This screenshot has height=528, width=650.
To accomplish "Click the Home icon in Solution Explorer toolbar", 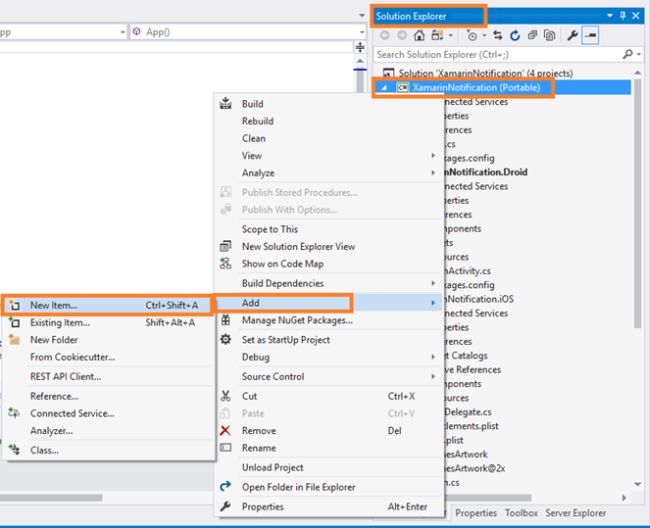I will click(419, 35).
